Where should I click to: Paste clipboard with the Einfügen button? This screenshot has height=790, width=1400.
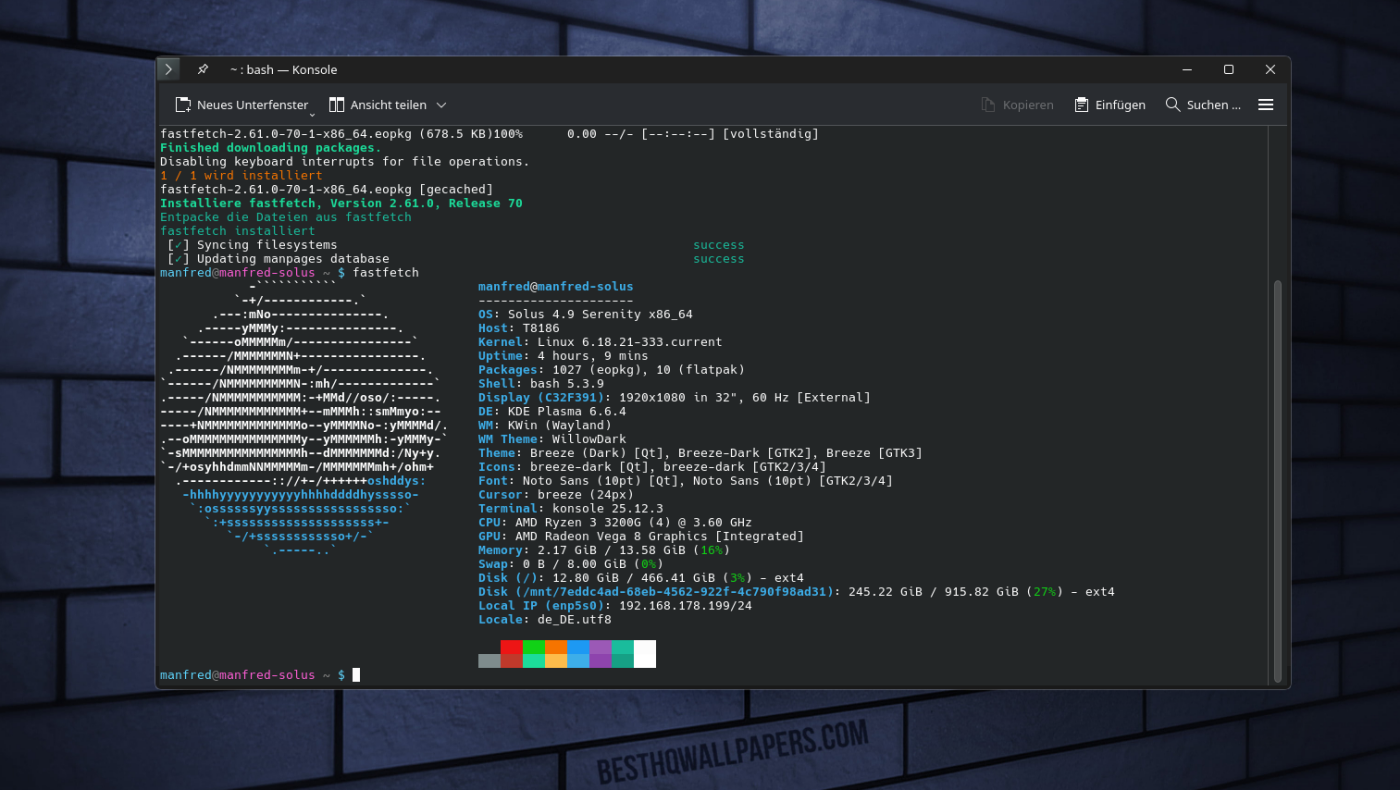tap(1110, 105)
